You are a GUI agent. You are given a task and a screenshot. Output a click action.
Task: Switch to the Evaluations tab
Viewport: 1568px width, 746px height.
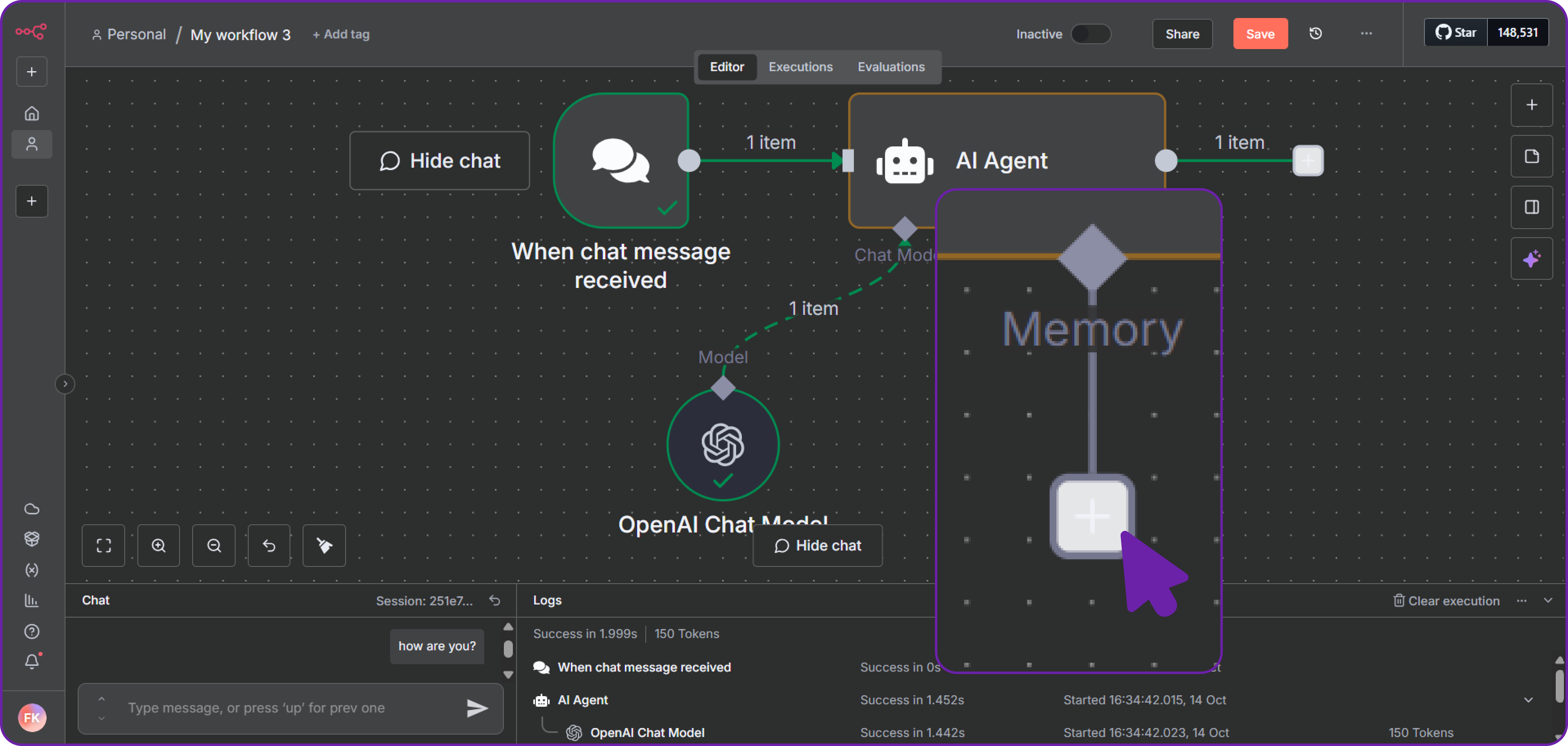890,67
